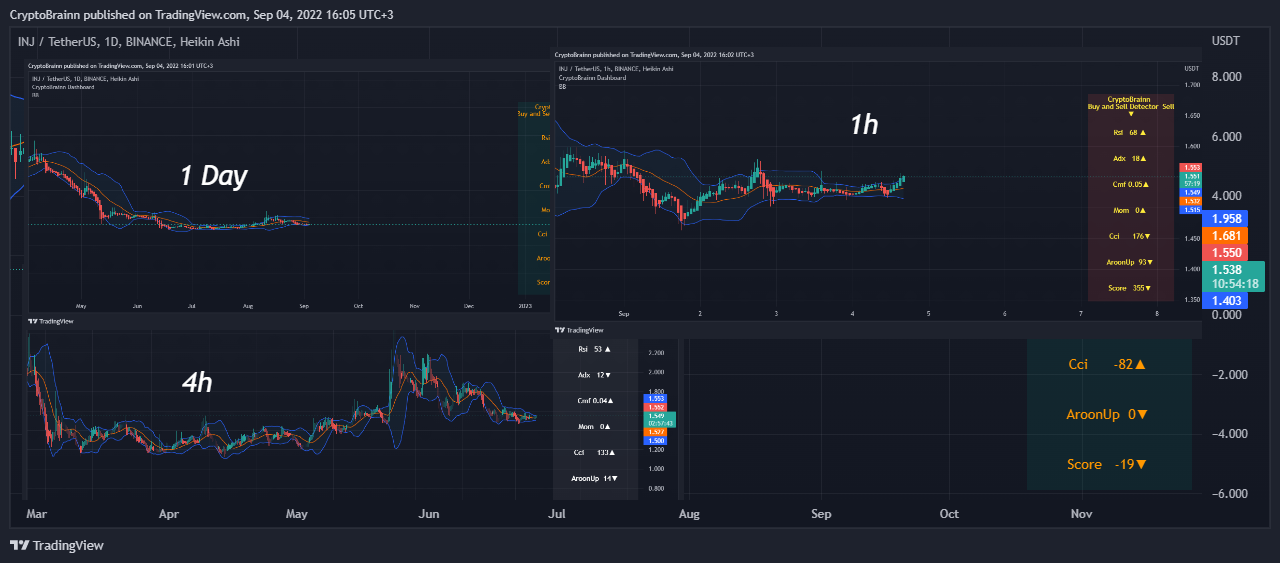Click 'Cci 133' in the 4h dashboard
Screen dimensions: 1280x563
pos(594,452)
